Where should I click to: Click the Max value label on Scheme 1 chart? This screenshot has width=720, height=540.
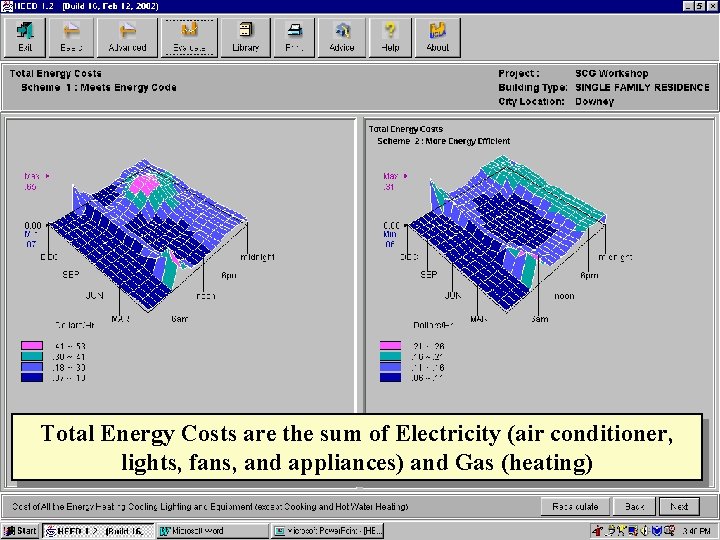click(x=36, y=181)
